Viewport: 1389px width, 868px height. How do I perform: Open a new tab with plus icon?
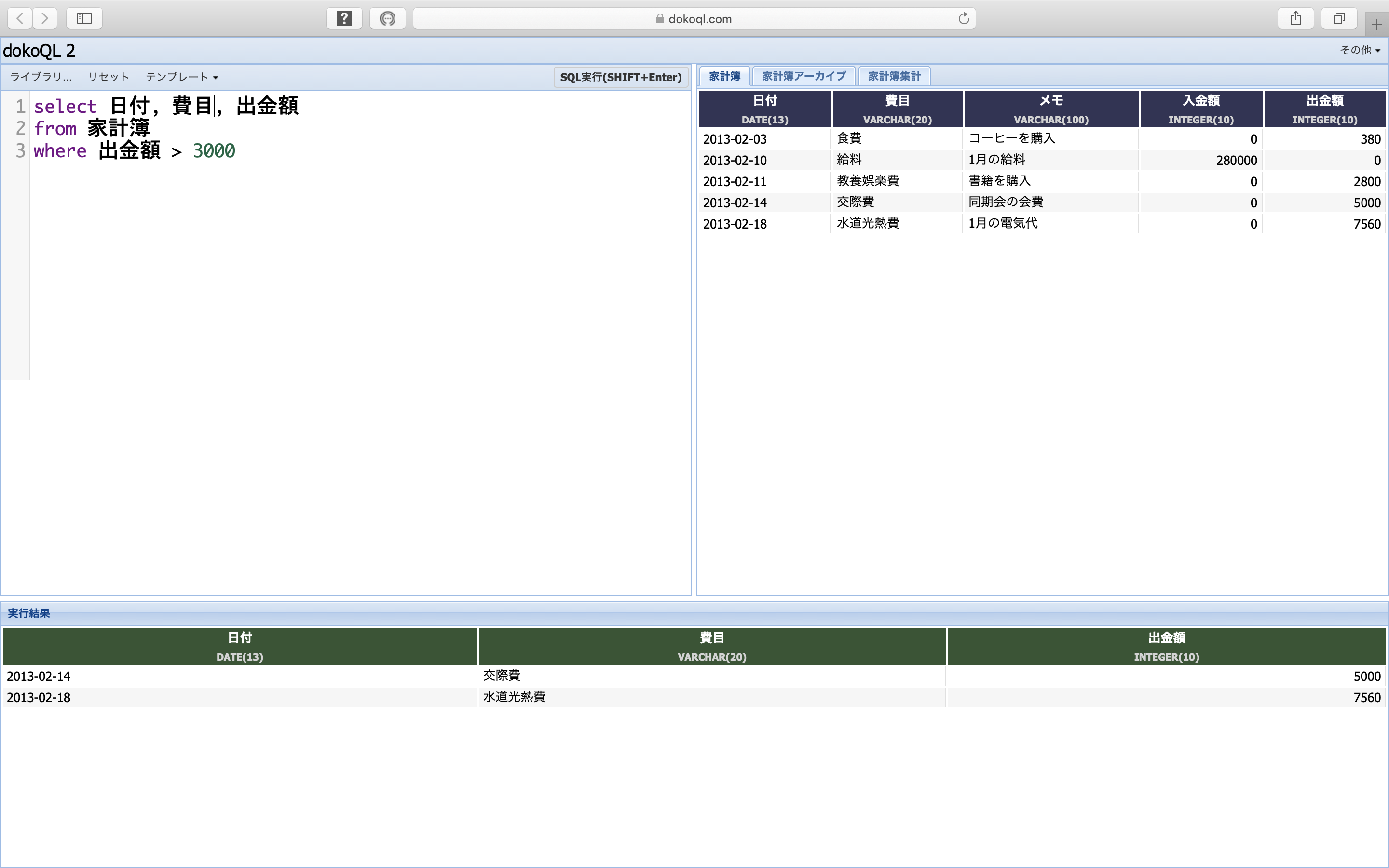pos(1376,25)
